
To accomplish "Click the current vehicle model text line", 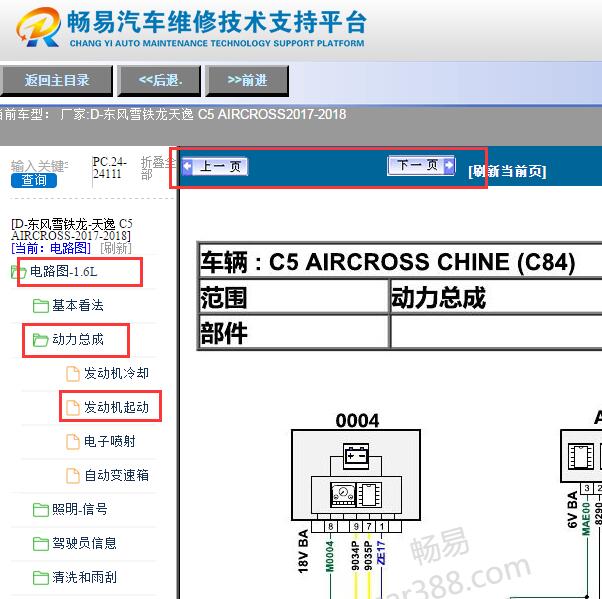I will pos(173,114).
